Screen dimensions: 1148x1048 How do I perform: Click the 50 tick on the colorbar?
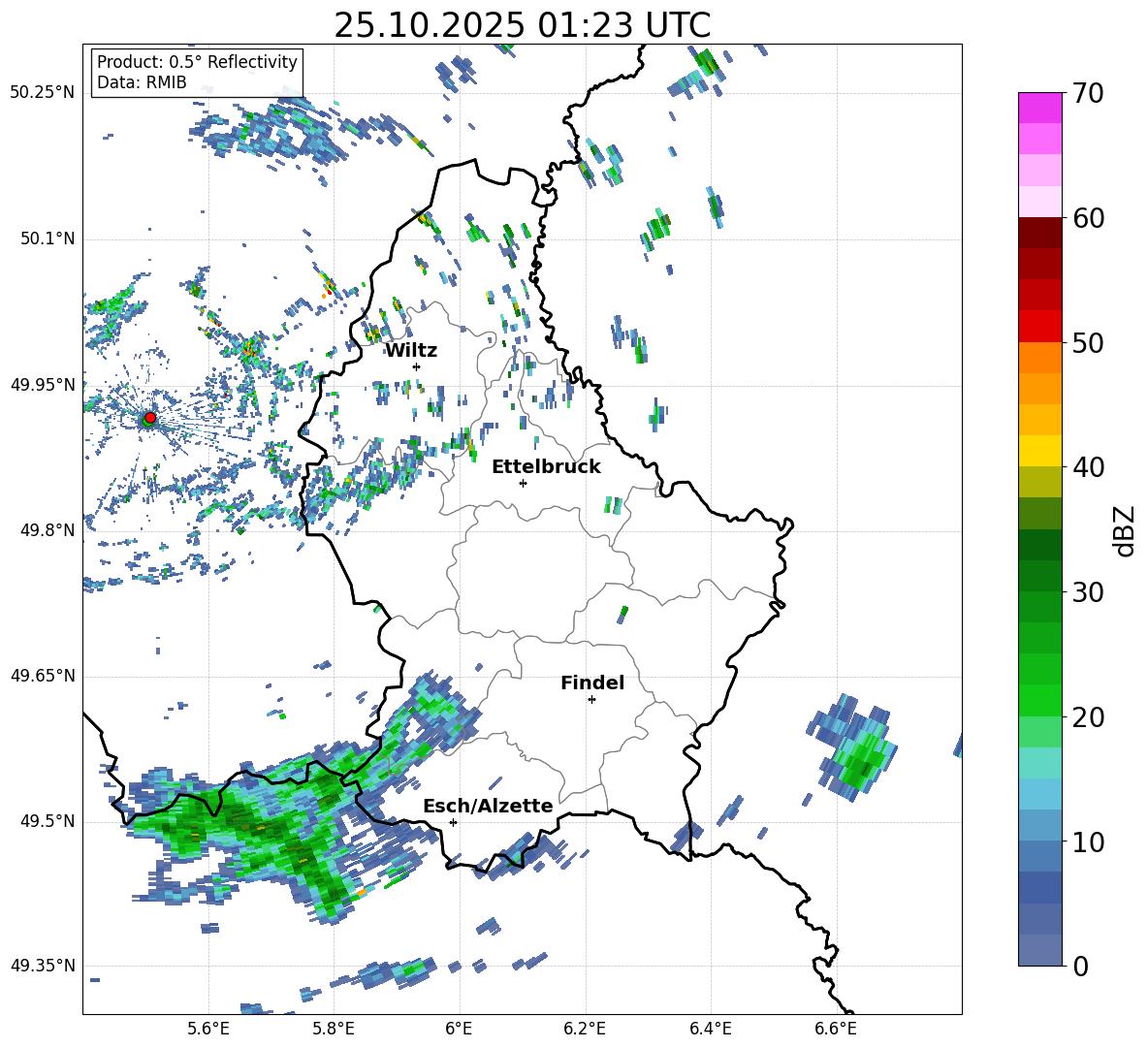[x=1088, y=342]
